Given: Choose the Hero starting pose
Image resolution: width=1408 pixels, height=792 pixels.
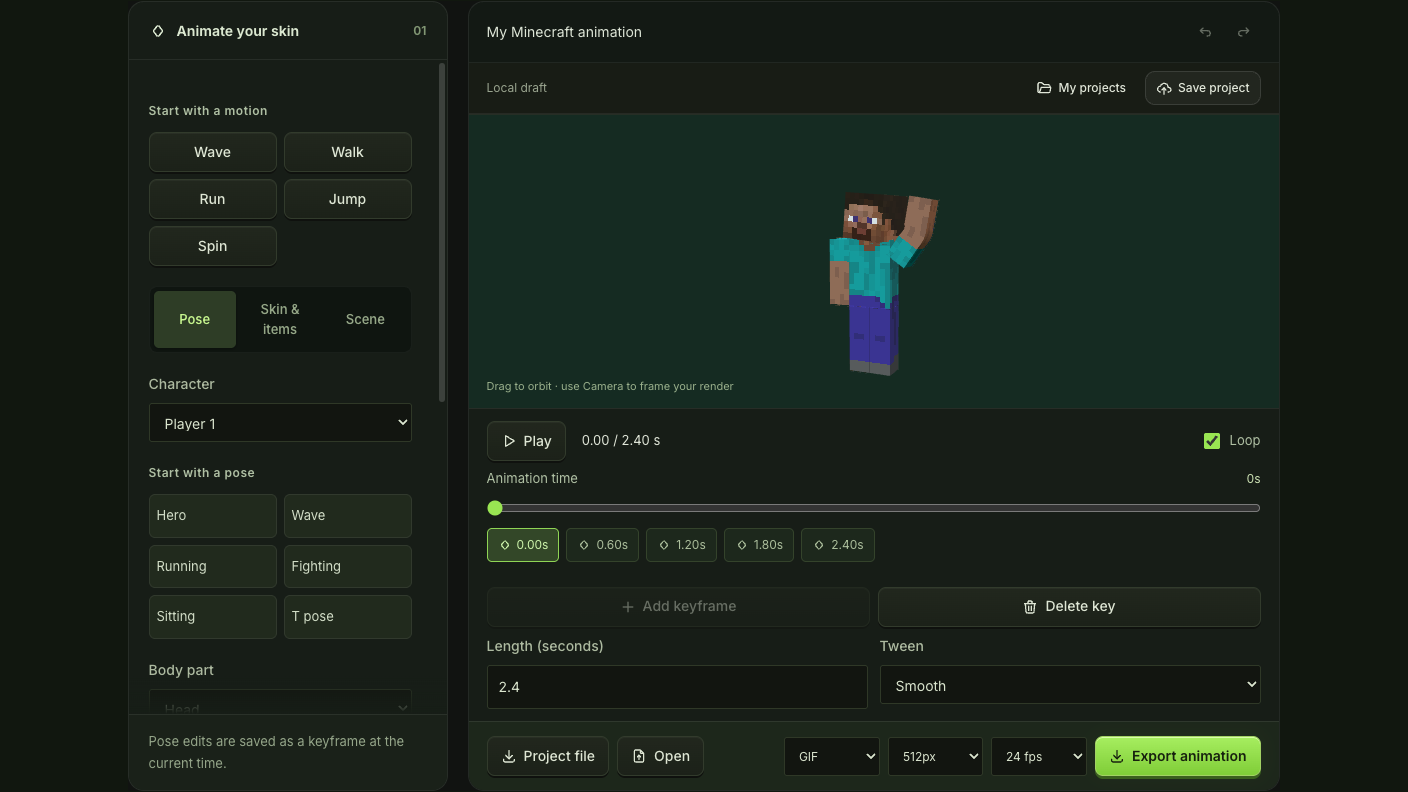Looking at the screenshot, I should point(213,516).
